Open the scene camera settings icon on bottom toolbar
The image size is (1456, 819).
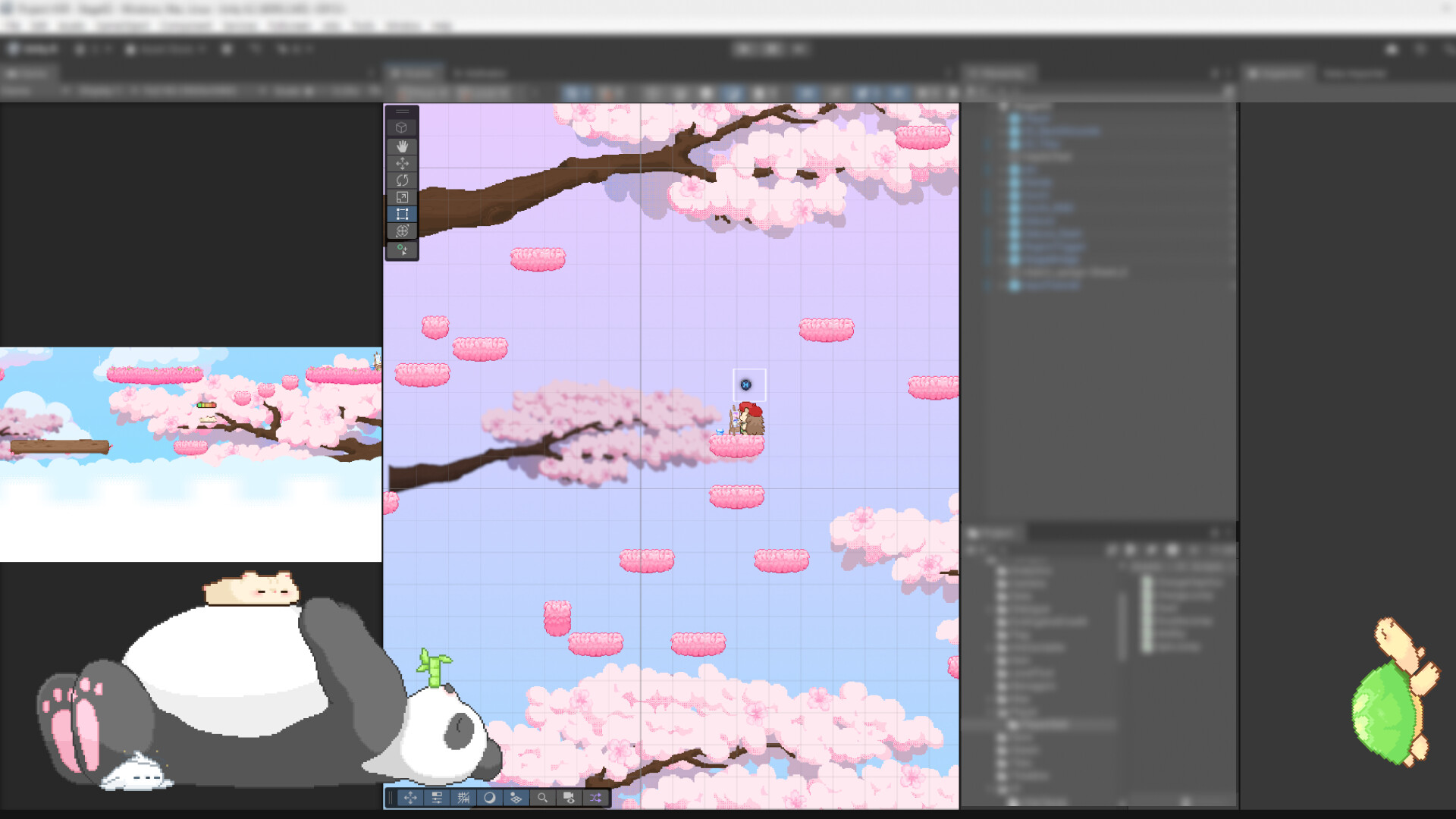(x=570, y=799)
